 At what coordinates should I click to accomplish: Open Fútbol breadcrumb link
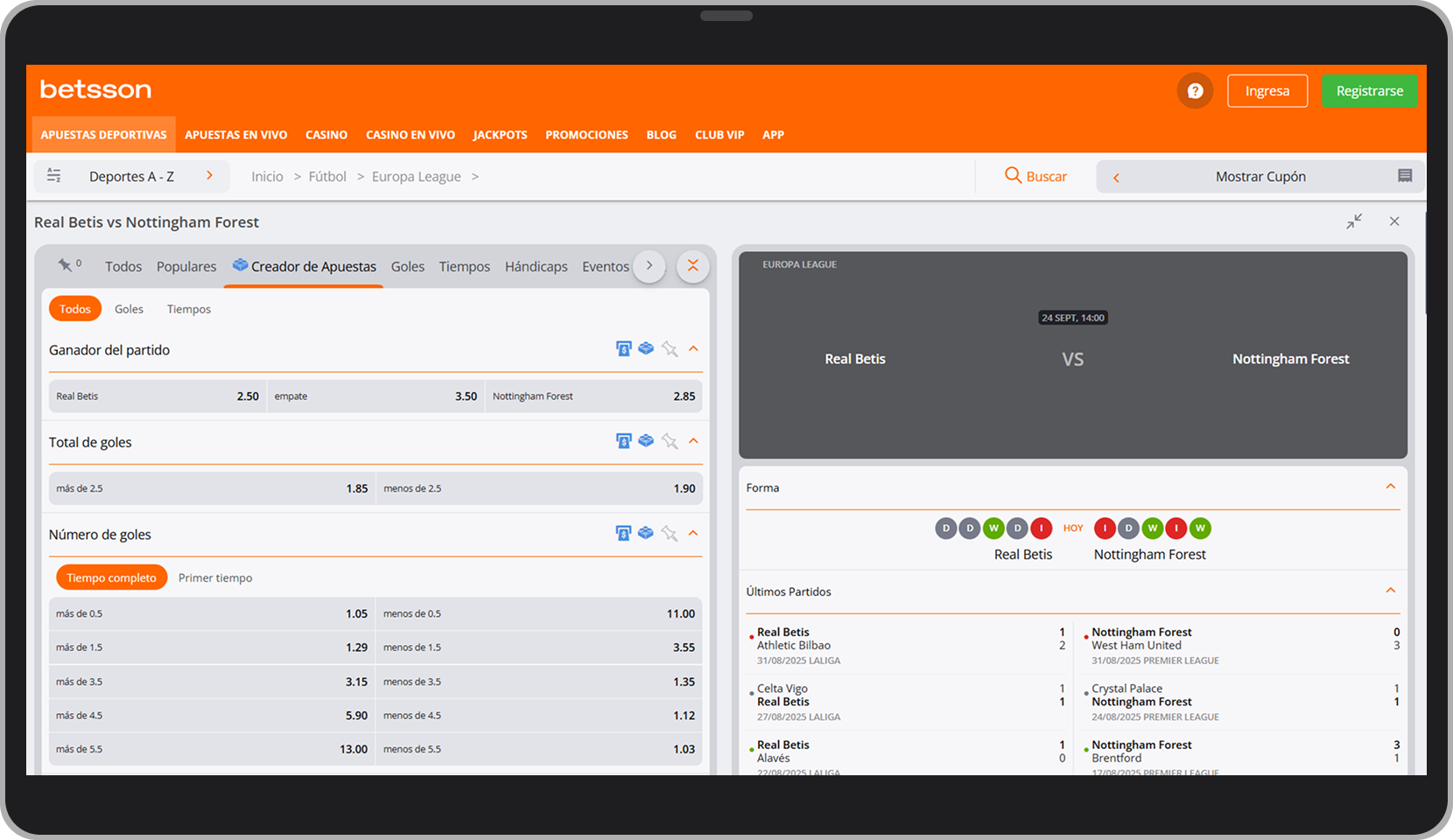coord(327,177)
